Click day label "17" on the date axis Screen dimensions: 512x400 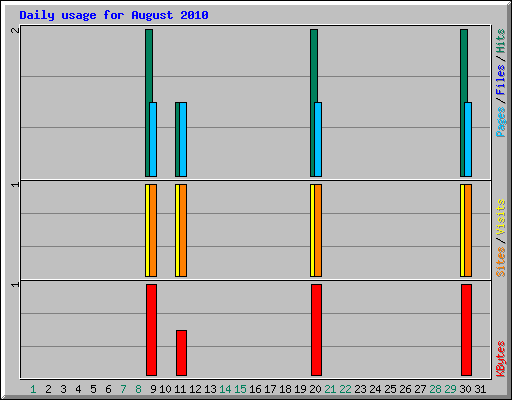pyautogui.click(x=270, y=389)
